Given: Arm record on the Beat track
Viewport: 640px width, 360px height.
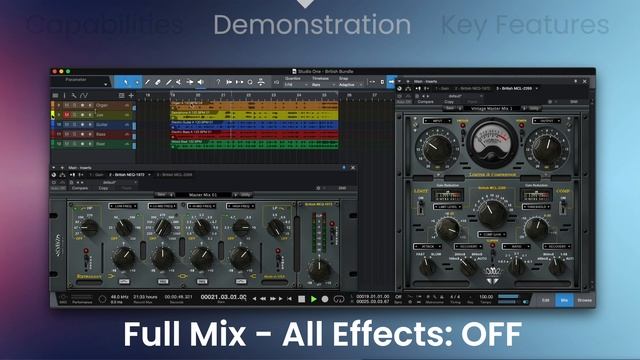Looking at the screenshot, I should [x=82, y=144].
